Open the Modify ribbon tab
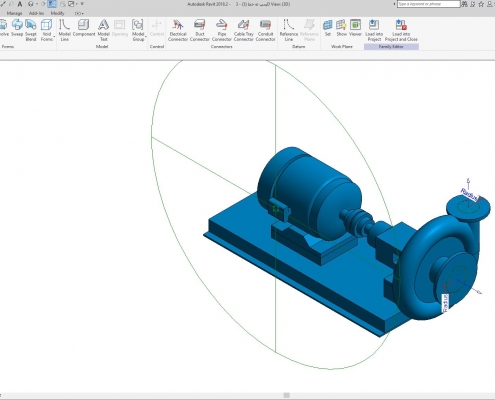Viewport: 495px width, 400px height. (x=57, y=13)
